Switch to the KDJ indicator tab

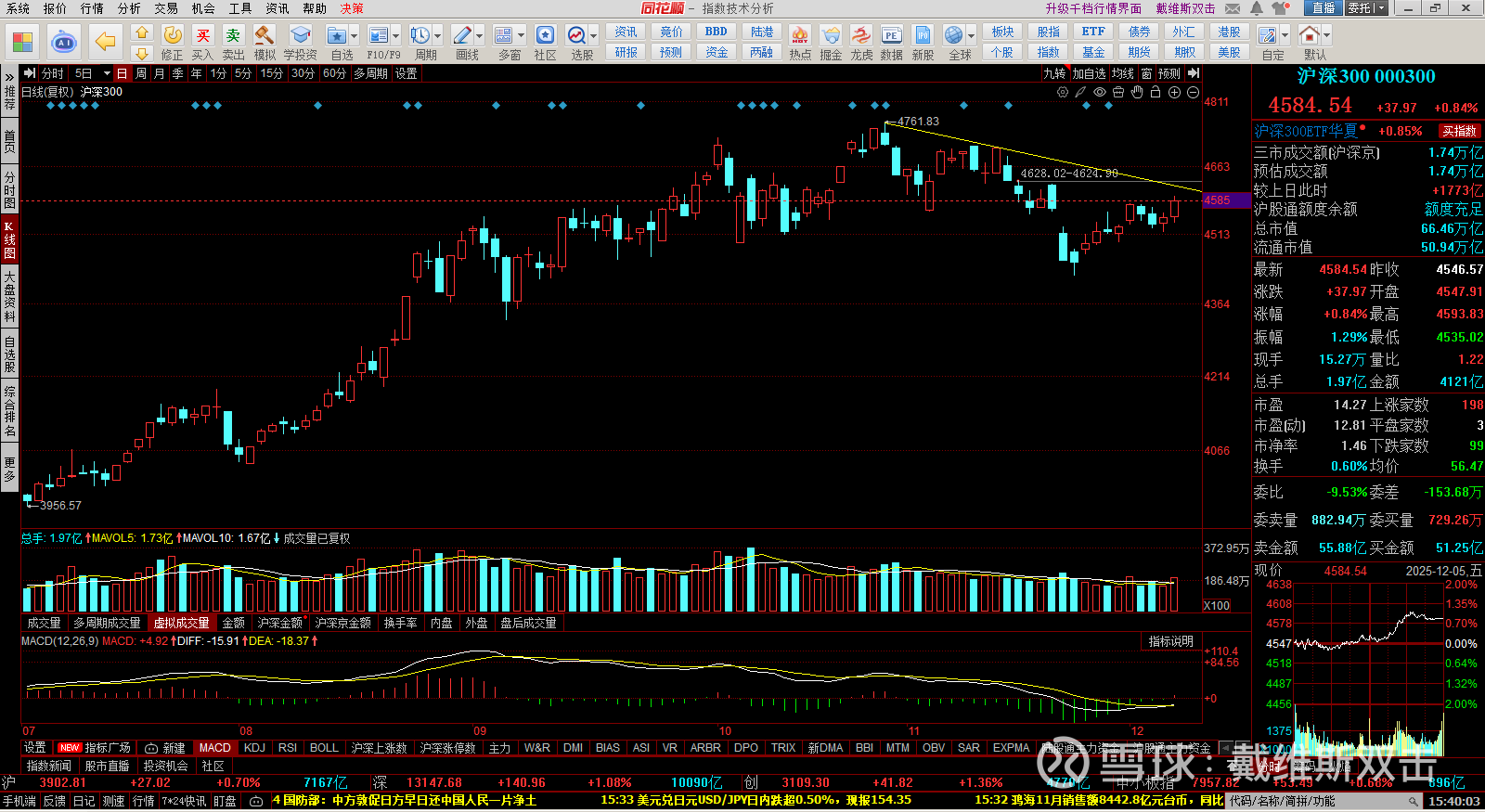[x=254, y=748]
